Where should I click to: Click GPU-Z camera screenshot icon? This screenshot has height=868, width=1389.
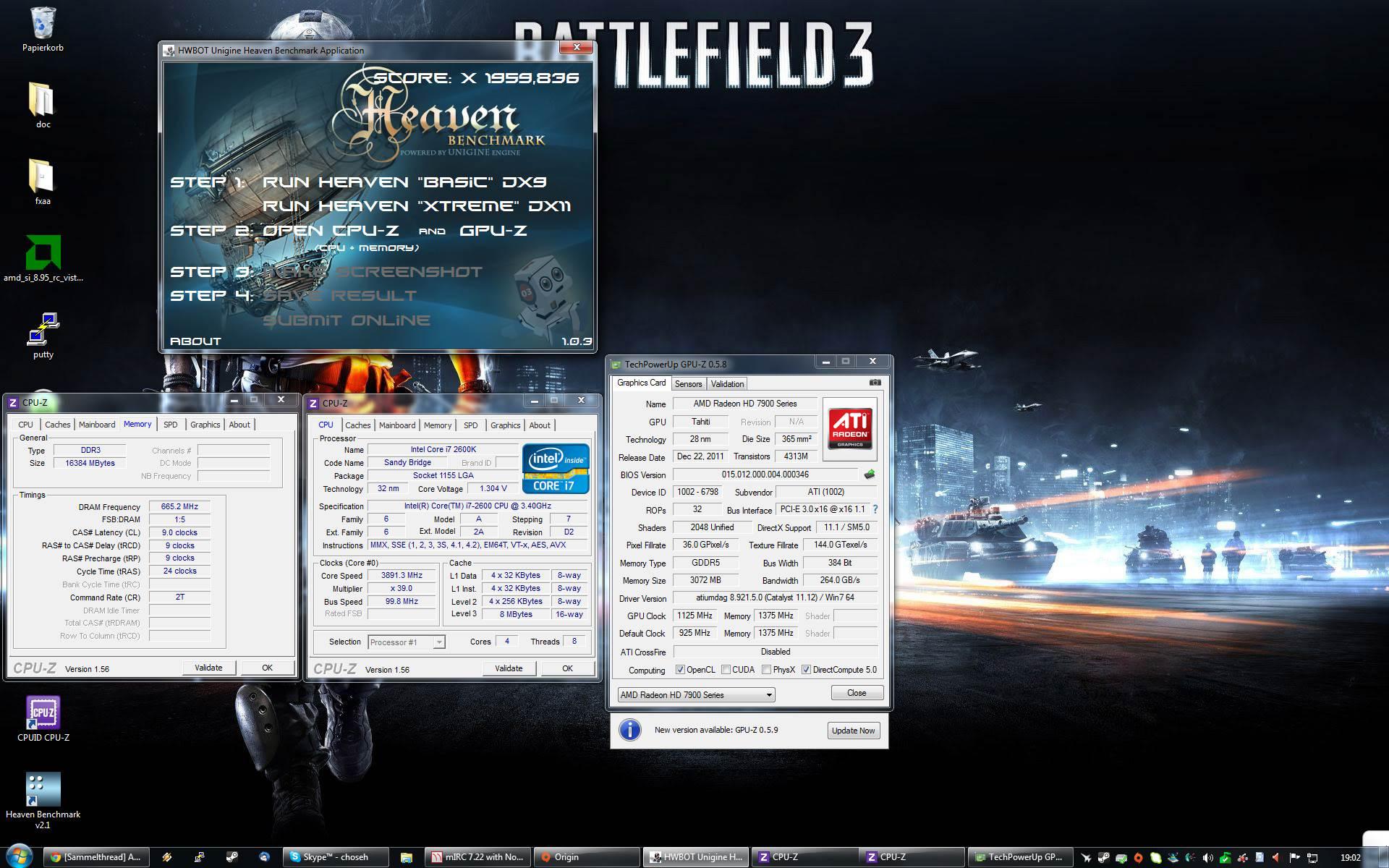click(875, 383)
